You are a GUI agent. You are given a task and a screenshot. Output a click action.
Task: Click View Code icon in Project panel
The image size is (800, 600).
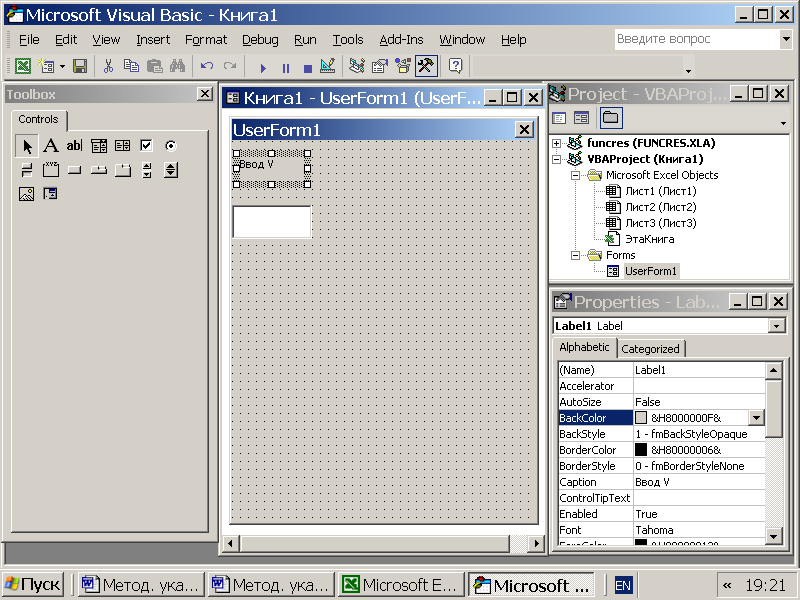(559, 118)
